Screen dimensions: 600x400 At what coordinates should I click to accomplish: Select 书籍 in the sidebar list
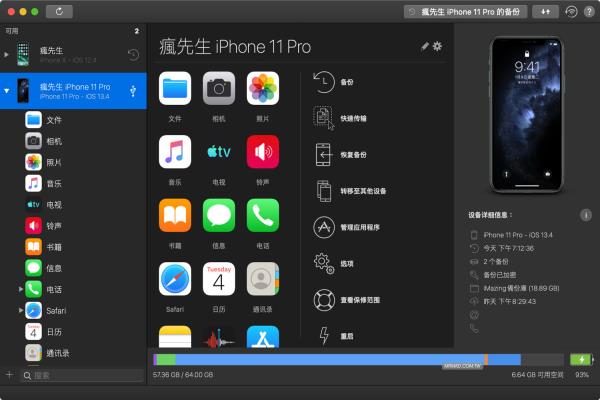(73, 247)
